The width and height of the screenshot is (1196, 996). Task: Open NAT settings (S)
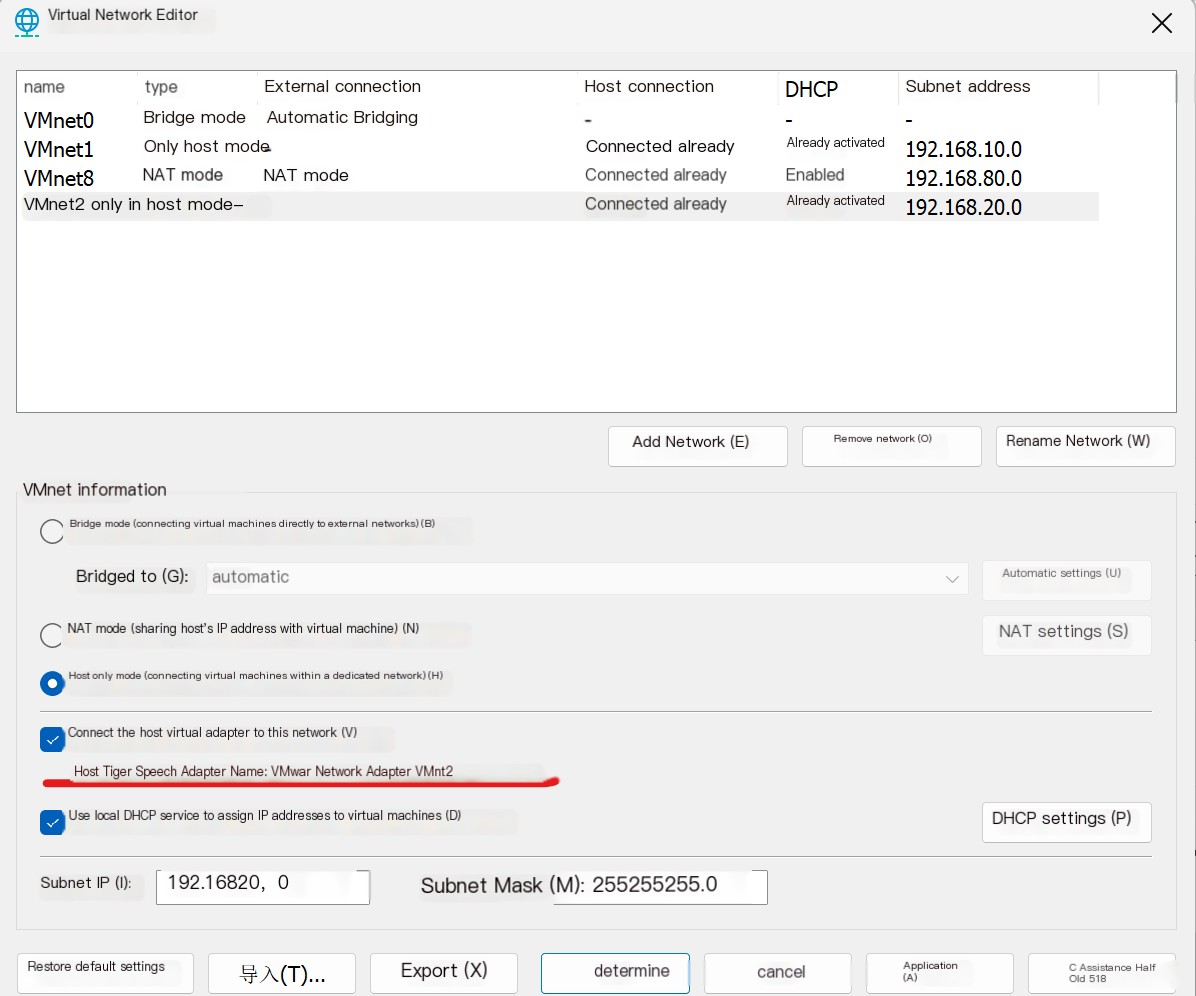click(1066, 635)
